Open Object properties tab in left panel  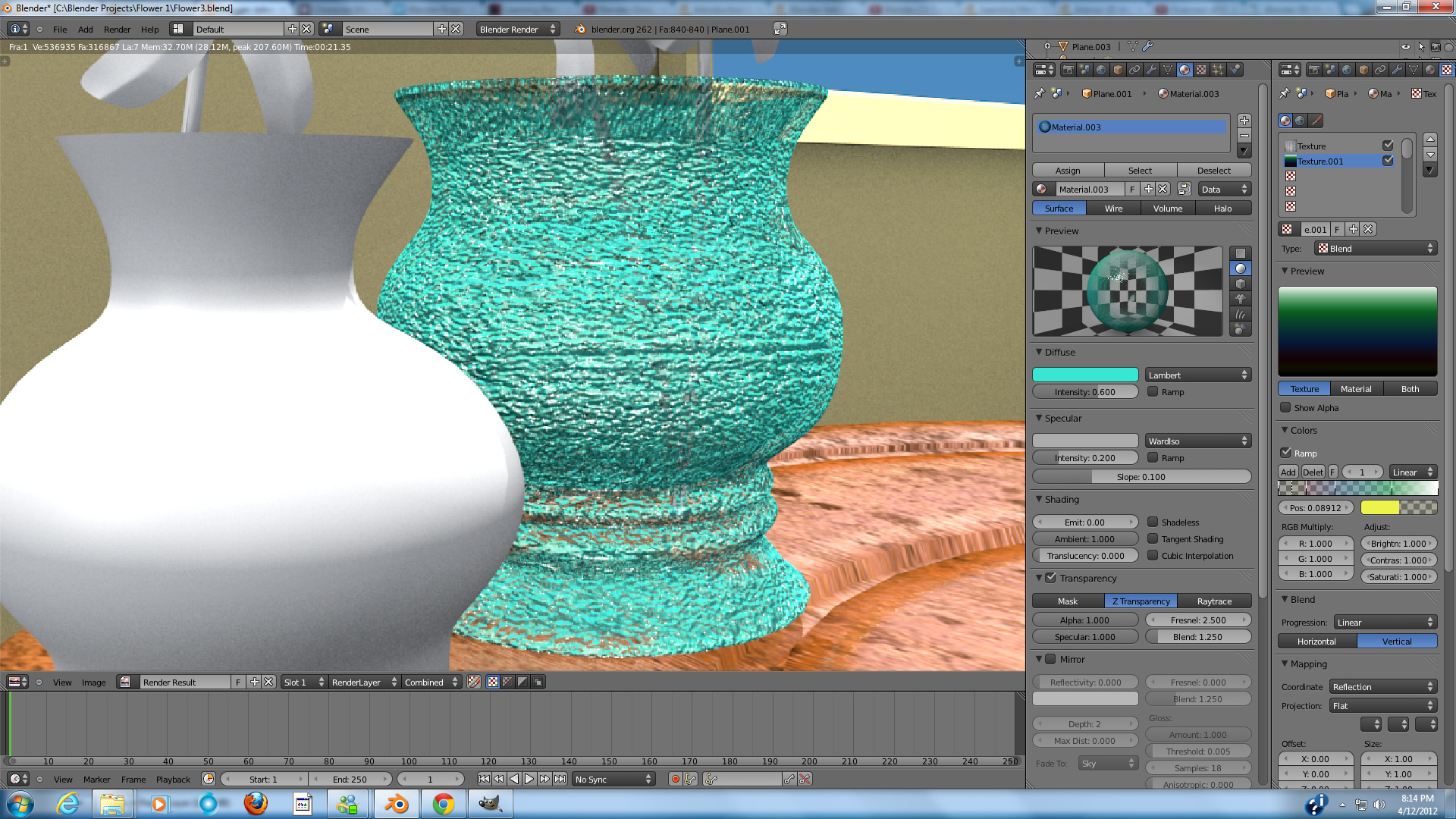[x=1118, y=70]
